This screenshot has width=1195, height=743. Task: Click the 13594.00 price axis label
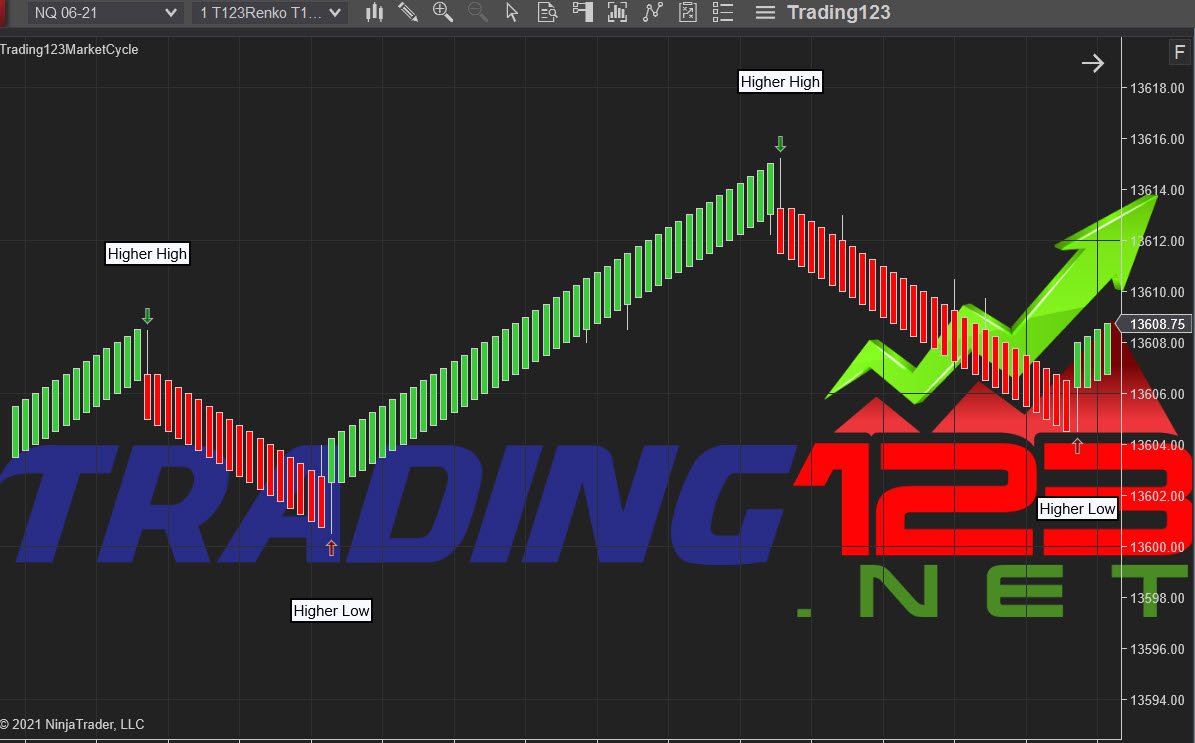click(1157, 700)
